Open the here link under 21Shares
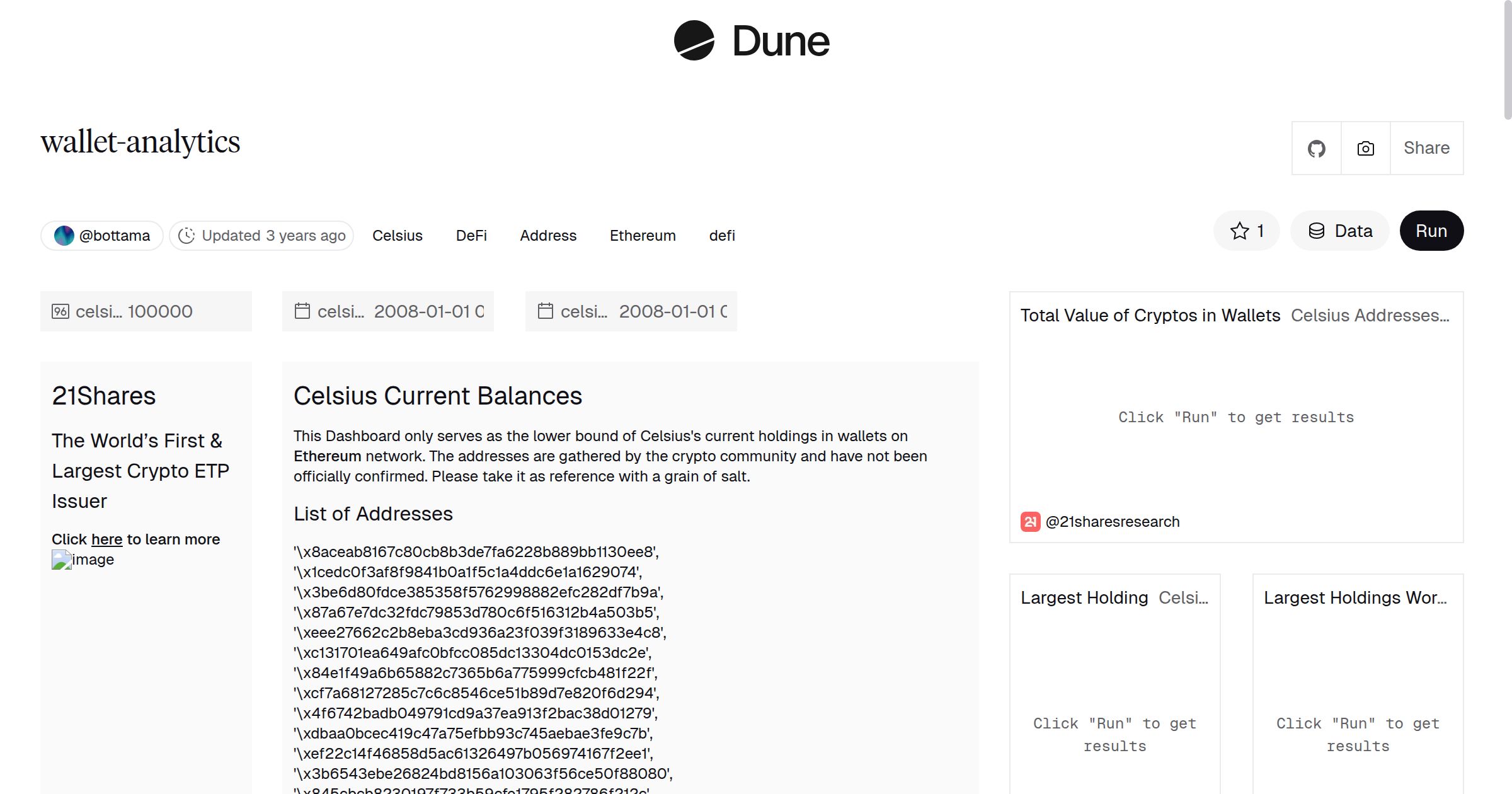 coord(106,539)
